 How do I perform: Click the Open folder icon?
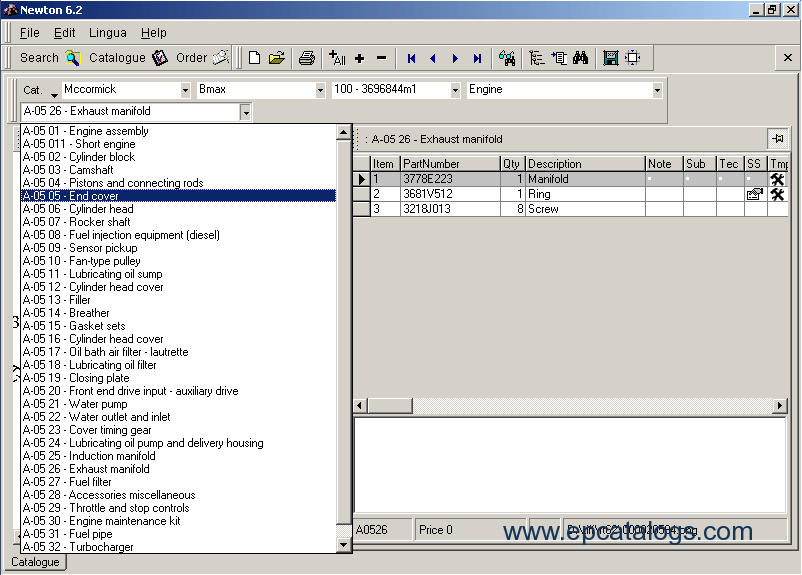277,58
